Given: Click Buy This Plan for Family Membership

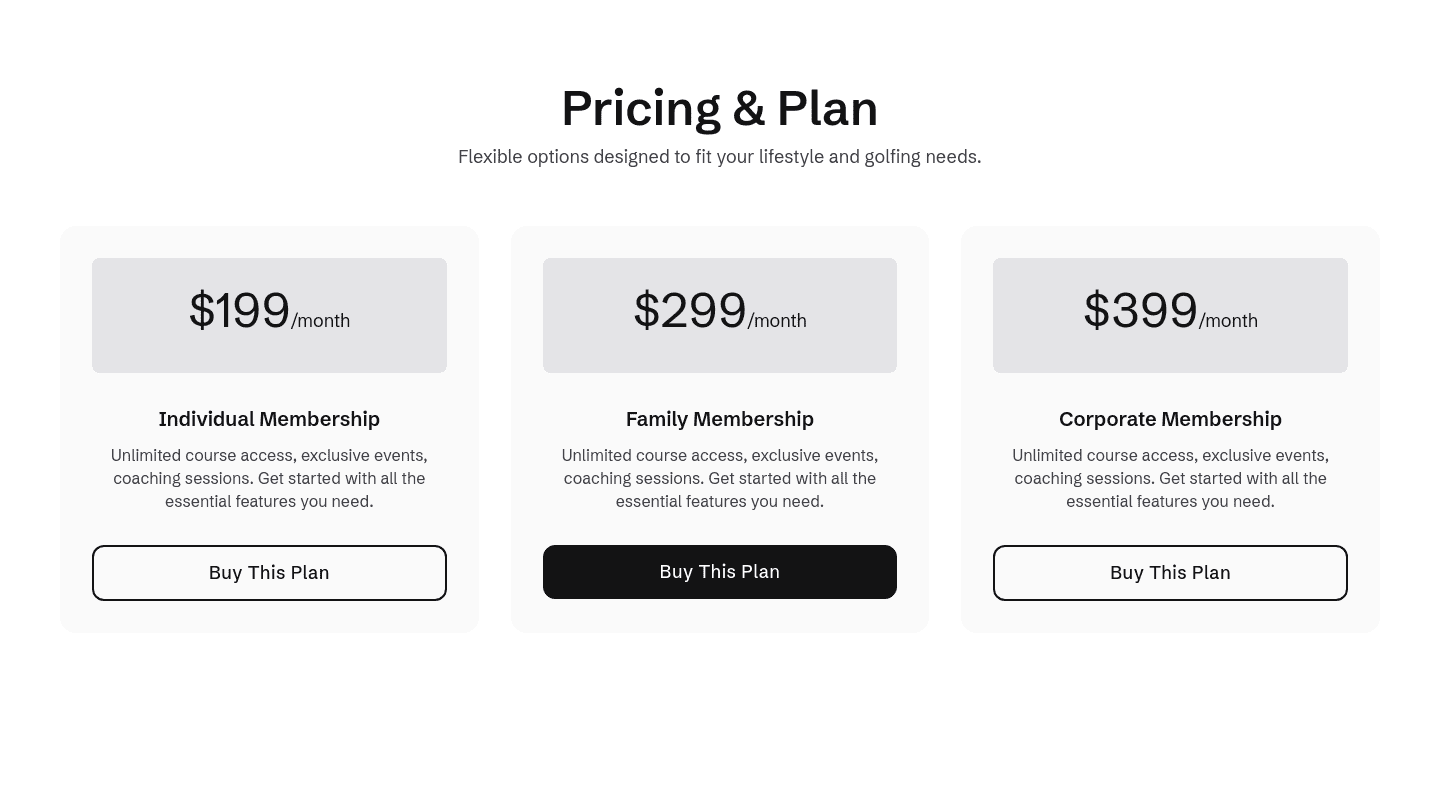Looking at the screenshot, I should [x=719, y=571].
